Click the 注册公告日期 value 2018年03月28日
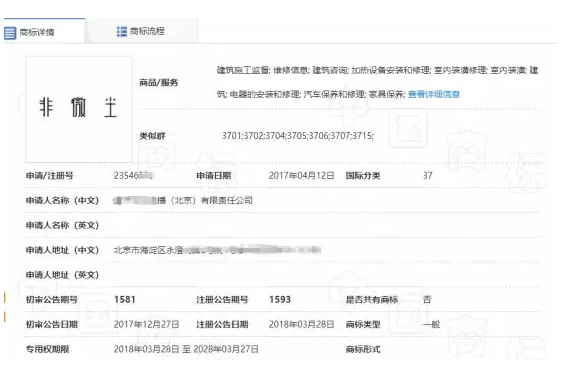This screenshot has height=374, width=568. point(301,324)
